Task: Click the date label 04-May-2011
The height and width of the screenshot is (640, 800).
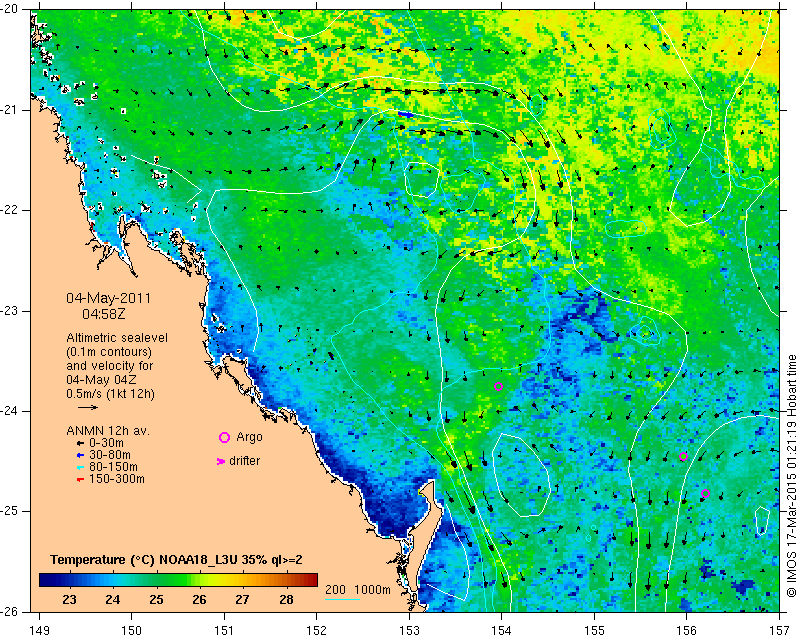Action: pyautogui.click(x=109, y=298)
